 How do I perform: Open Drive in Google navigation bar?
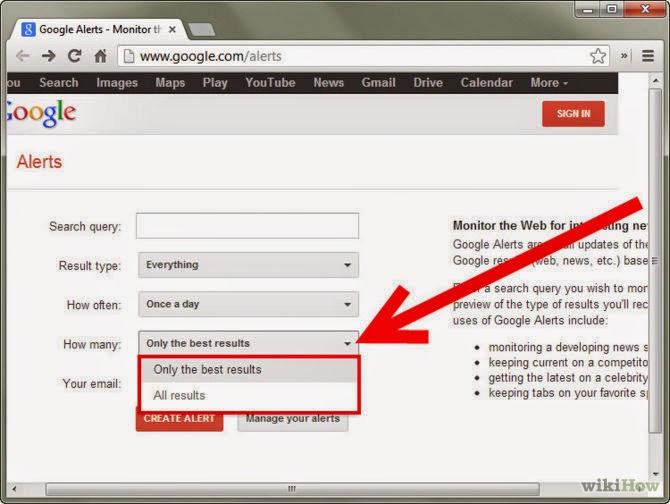pos(428,82)
